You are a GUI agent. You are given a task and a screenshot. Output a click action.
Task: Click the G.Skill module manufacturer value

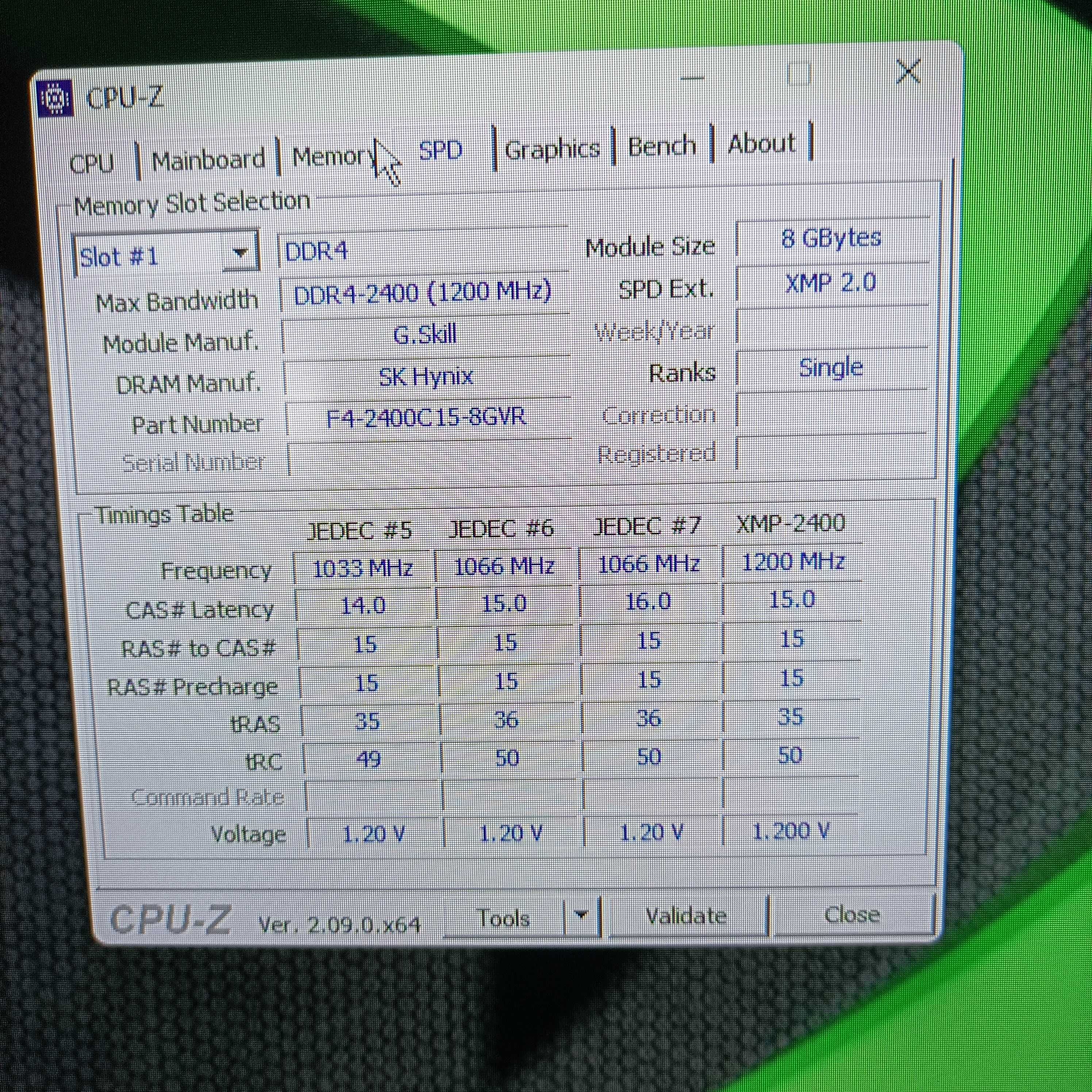click(425, 335)
